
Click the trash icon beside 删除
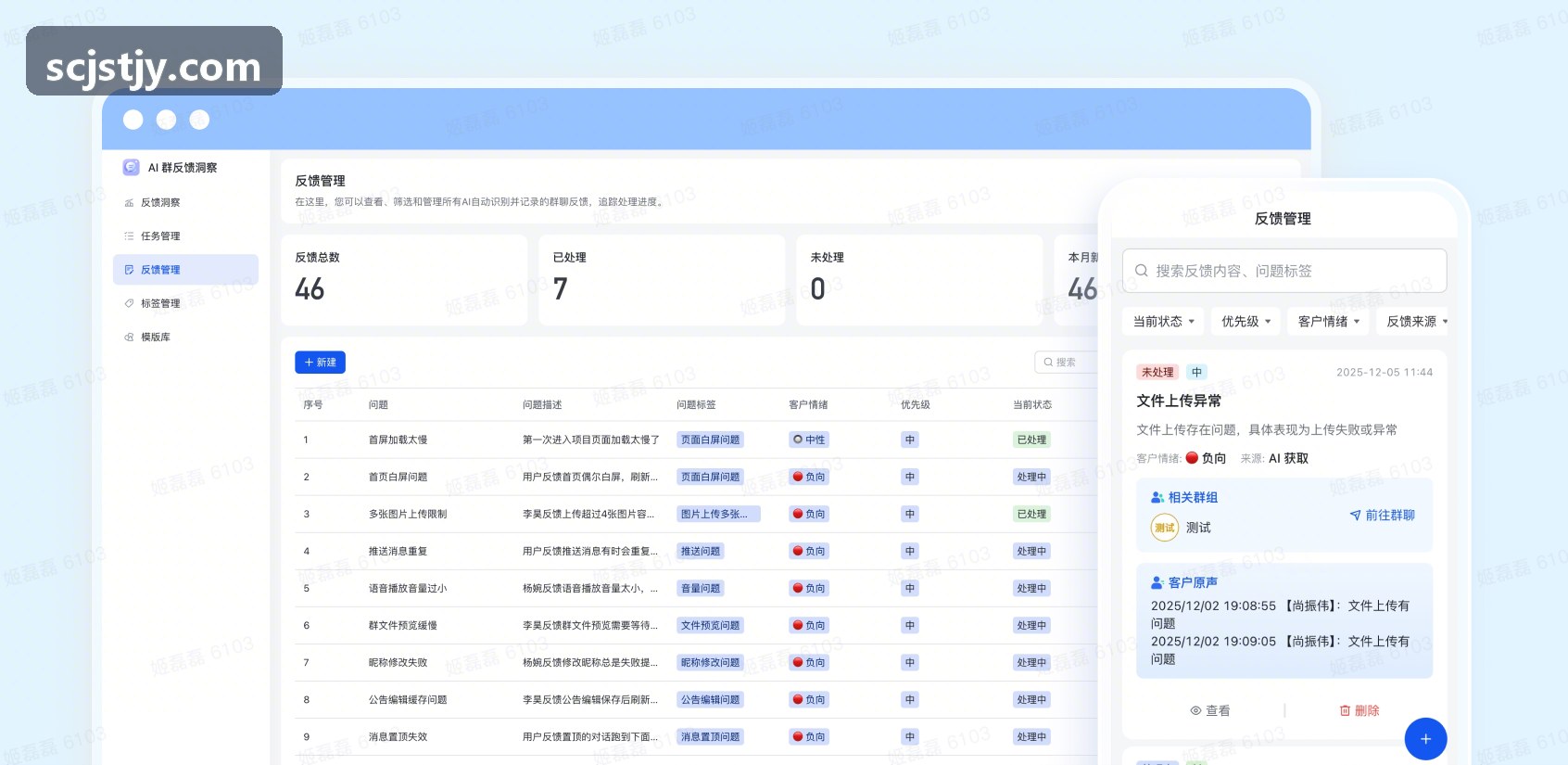tap(1345, 711)
